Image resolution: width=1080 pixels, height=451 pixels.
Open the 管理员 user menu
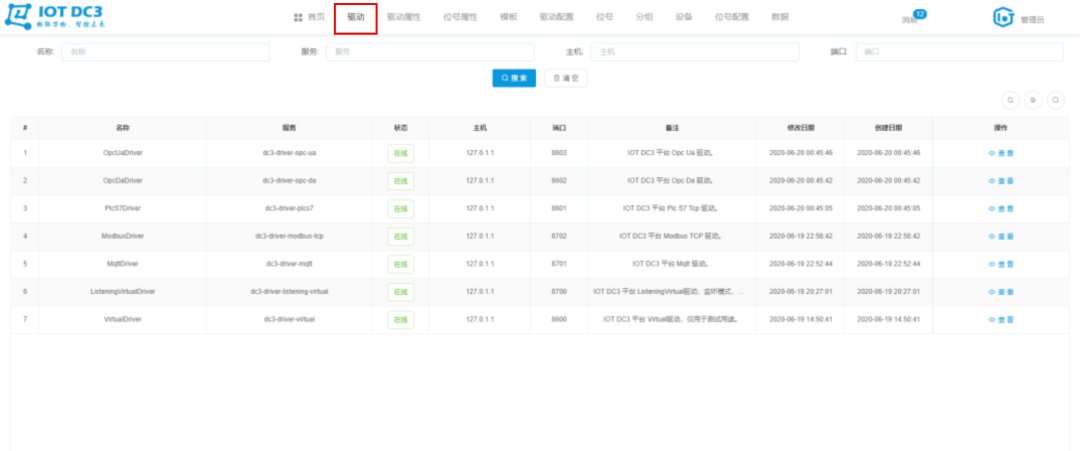(x=1032, y=20)
